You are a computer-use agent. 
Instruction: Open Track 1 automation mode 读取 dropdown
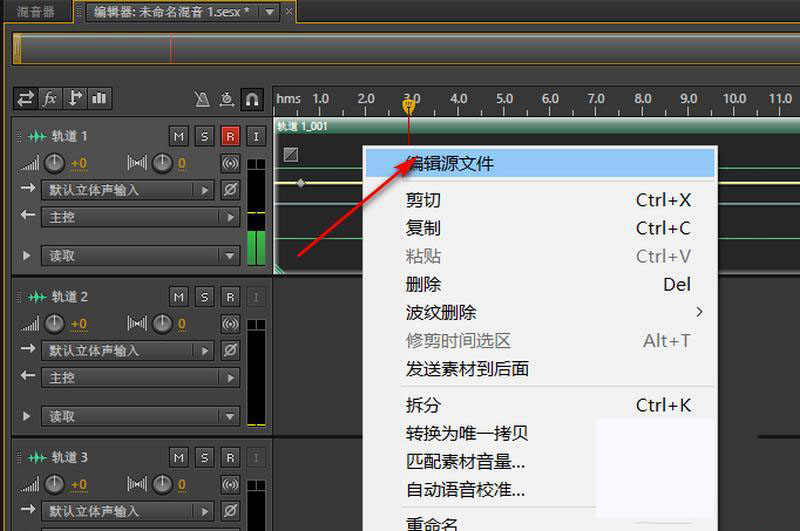[x=140, y=256]
